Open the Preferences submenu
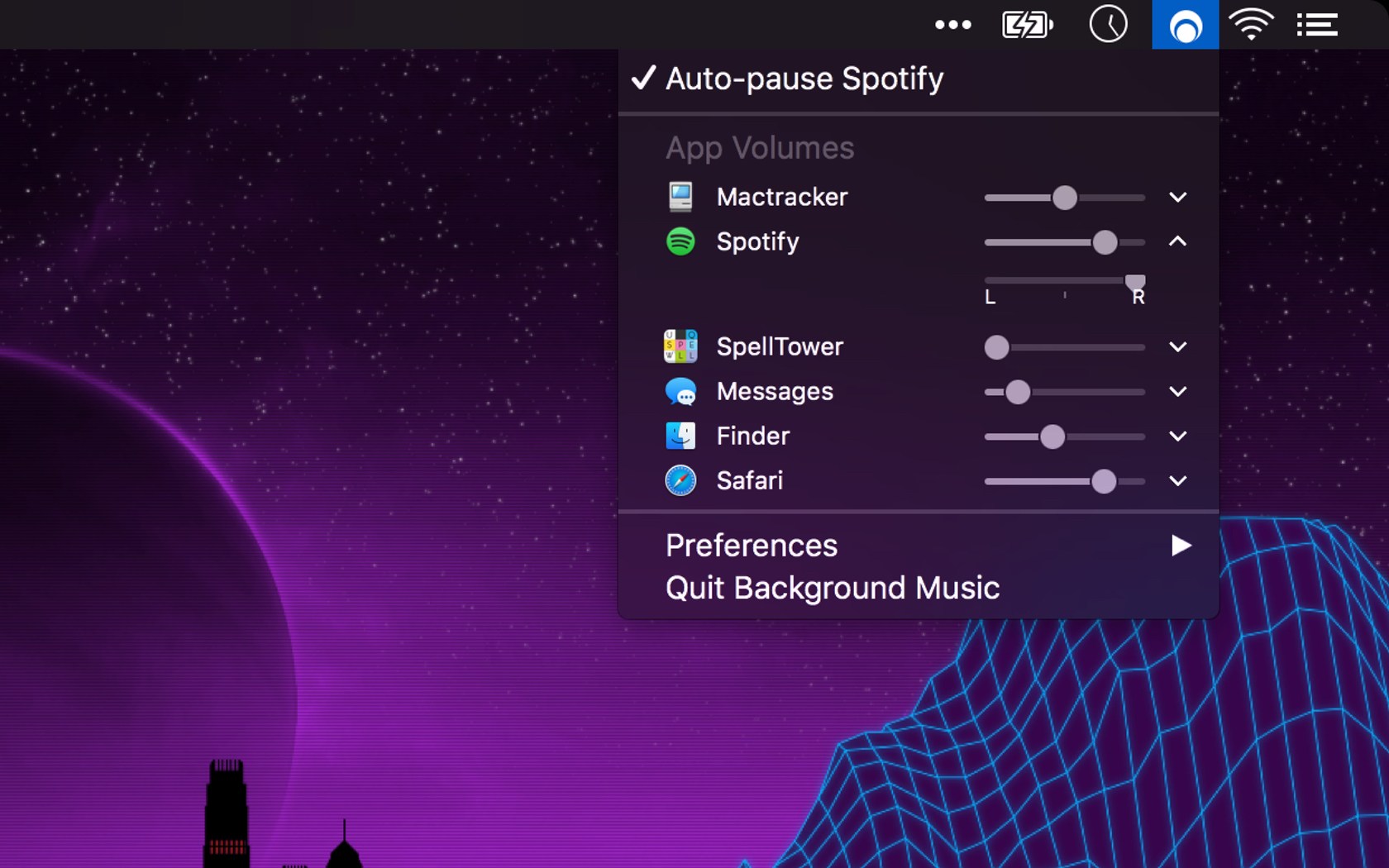Screen dimensions: 1389x868 pyautogui.click(x=751, y=545)
